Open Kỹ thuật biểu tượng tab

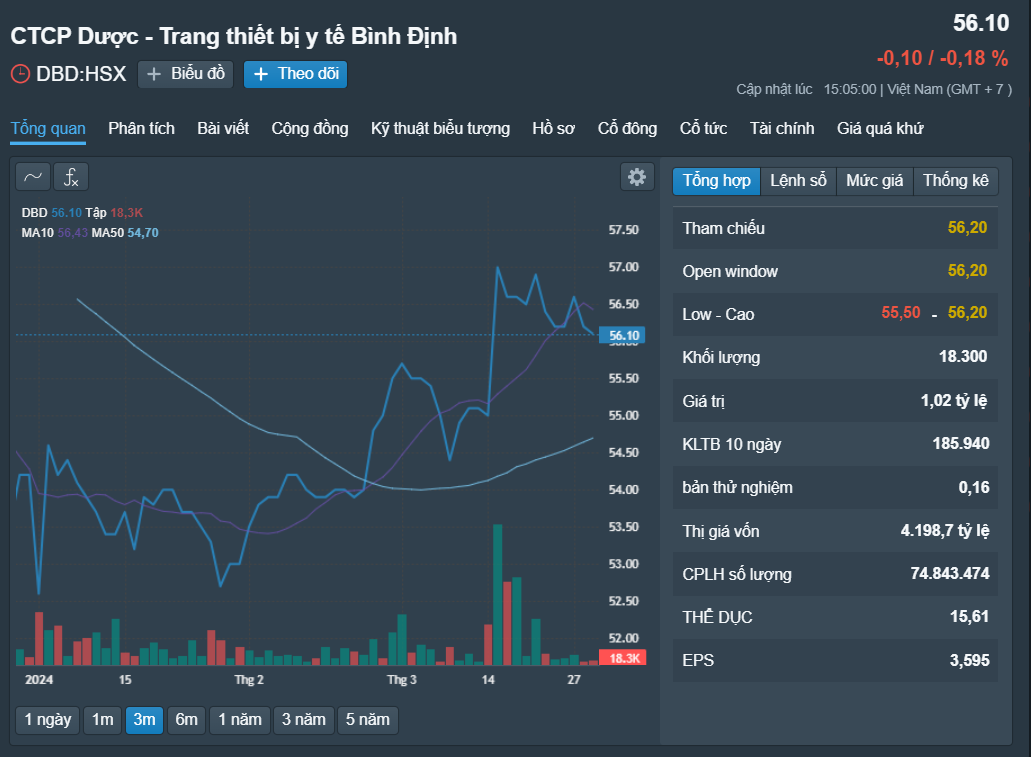[441, 128]
